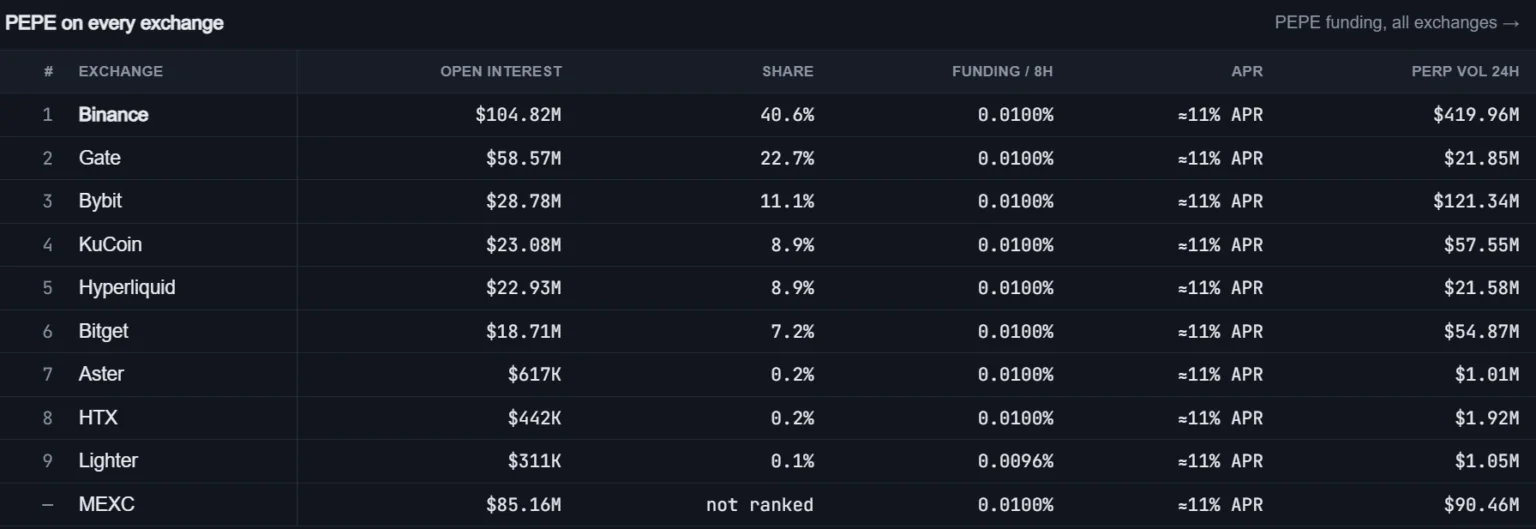Select the $442K open interest value

coord(534,417)
